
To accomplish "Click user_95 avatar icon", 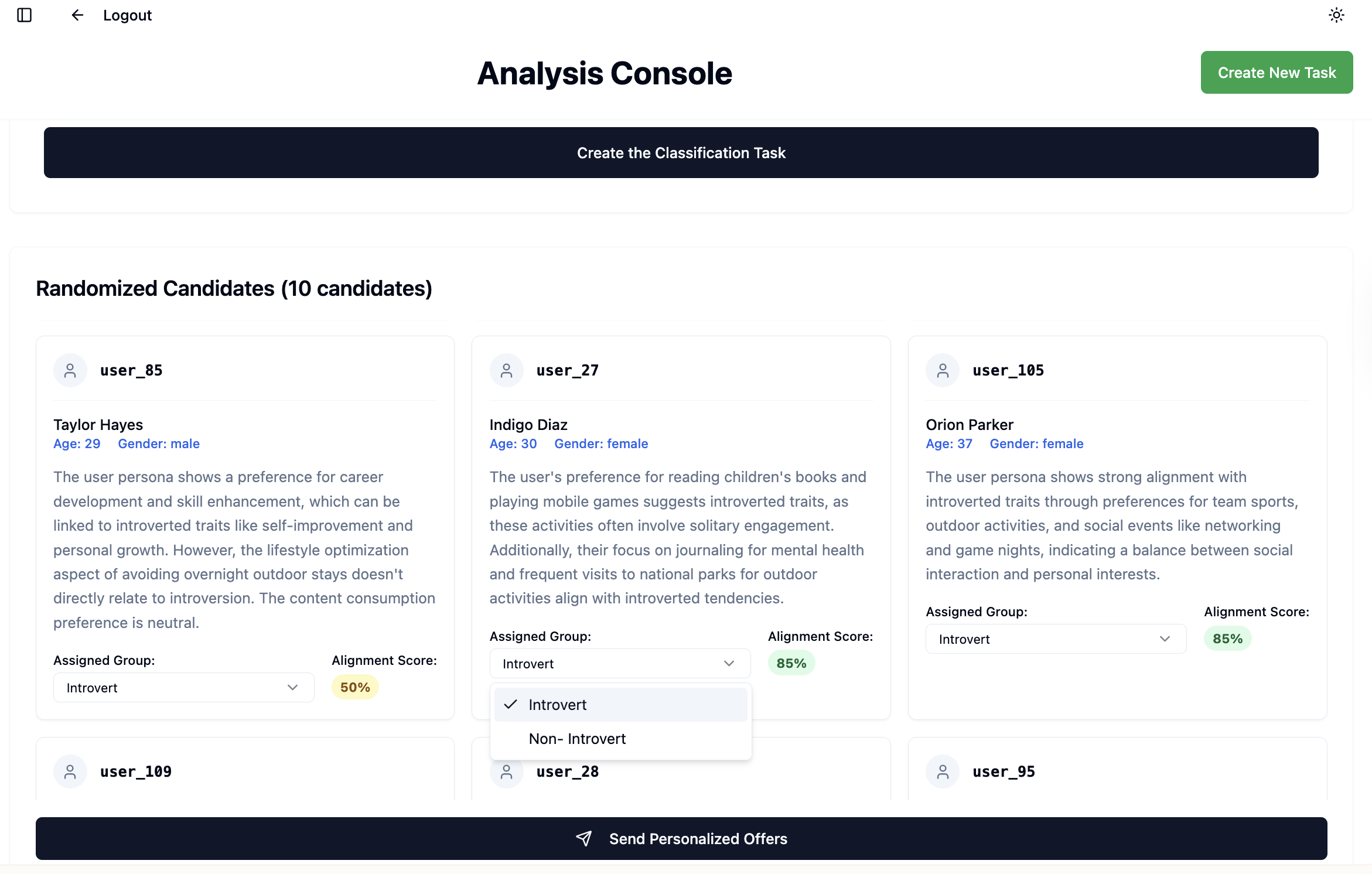I will (x=943, y=771).
